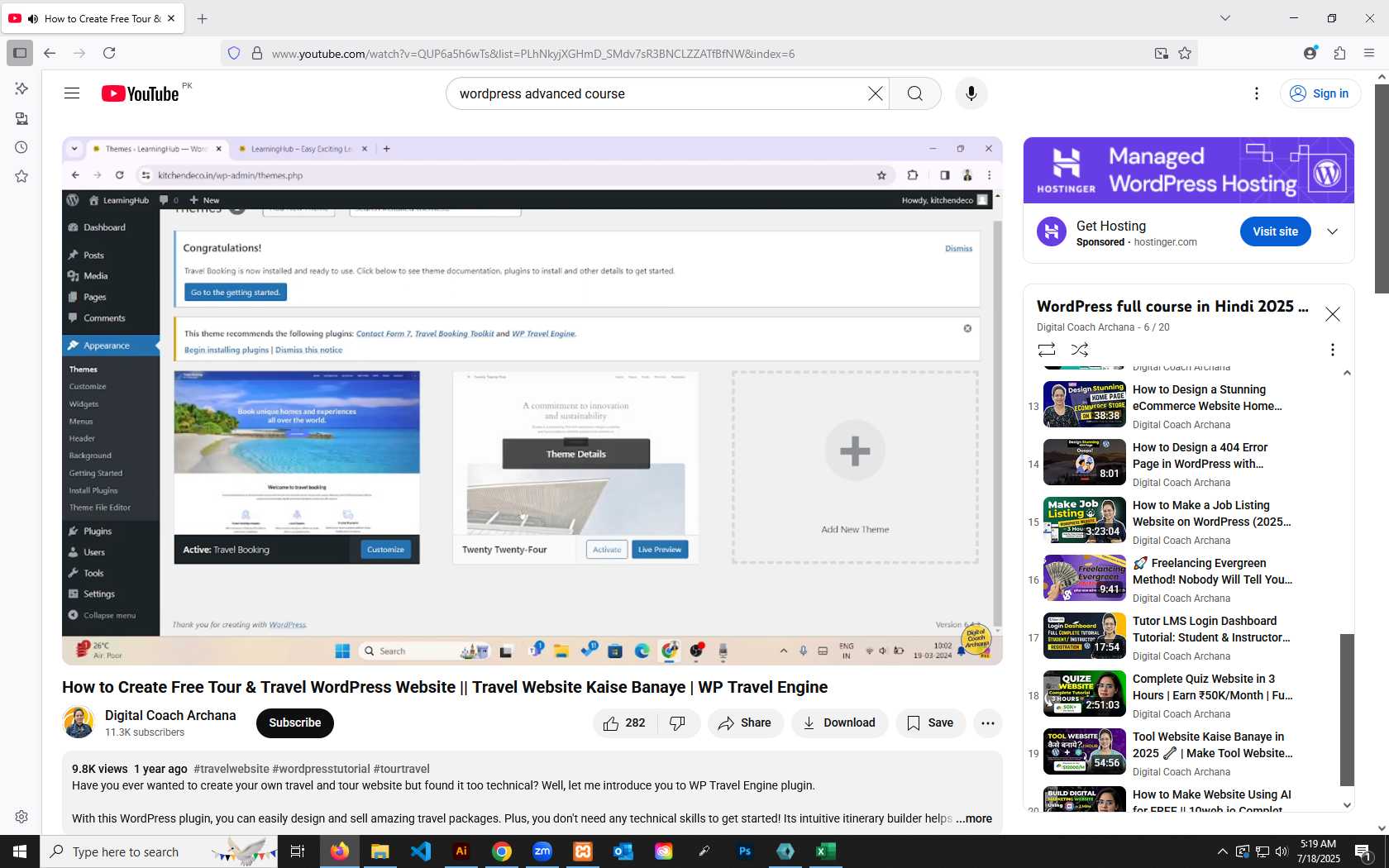Open playlist options three-dot menu
The width and height of the screenshot is (1389, 868).
1332,350
